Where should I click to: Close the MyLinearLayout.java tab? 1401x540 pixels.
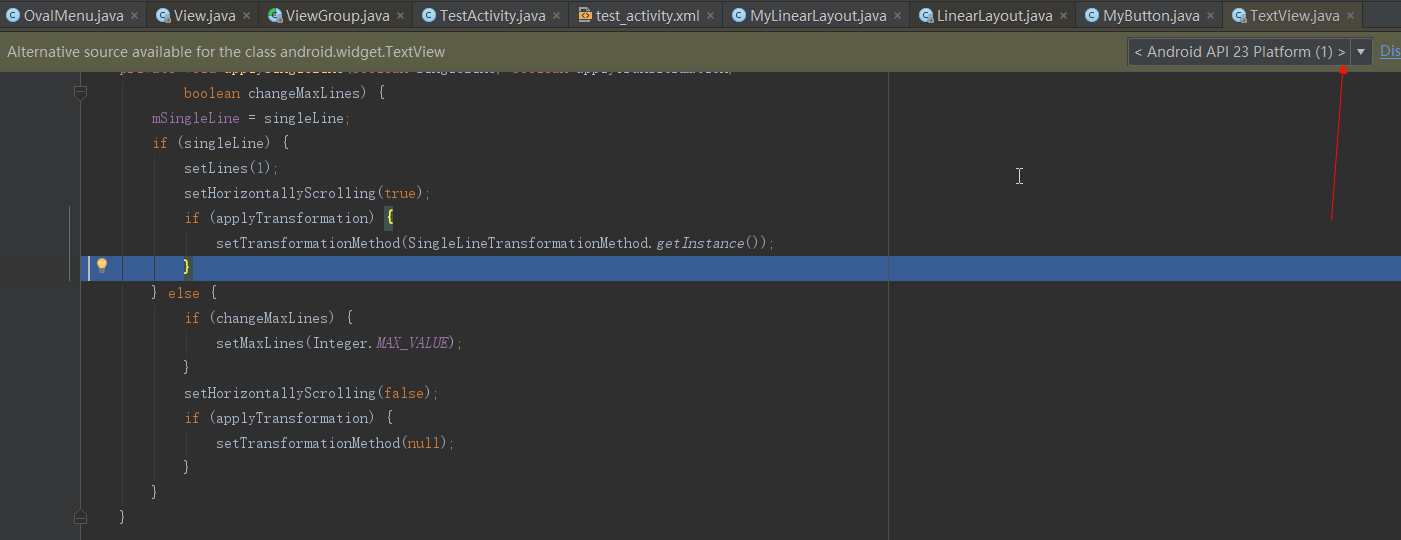(x=897, y=16)
